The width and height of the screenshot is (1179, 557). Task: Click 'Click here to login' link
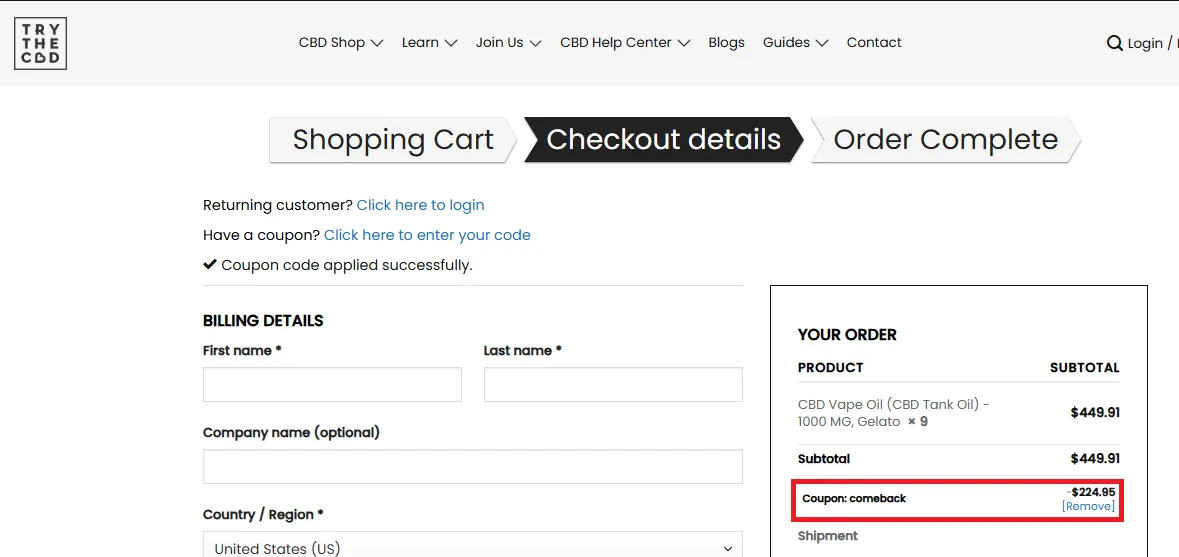[x=420, y=205]
